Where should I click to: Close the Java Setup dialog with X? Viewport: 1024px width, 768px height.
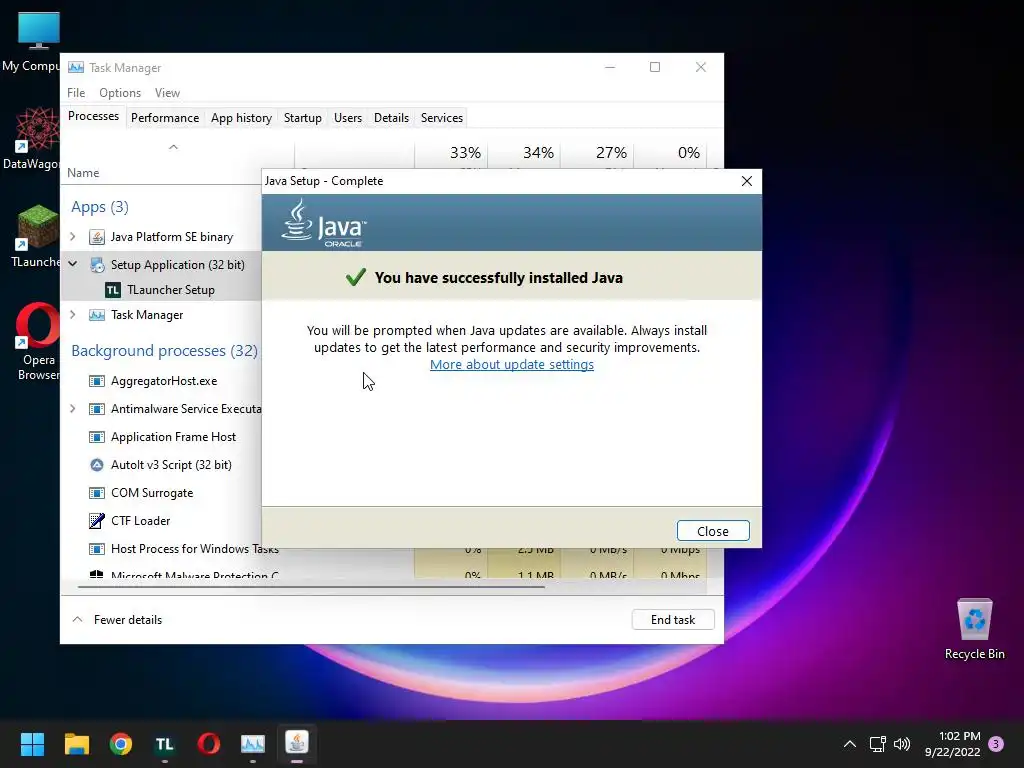[746, 181]
